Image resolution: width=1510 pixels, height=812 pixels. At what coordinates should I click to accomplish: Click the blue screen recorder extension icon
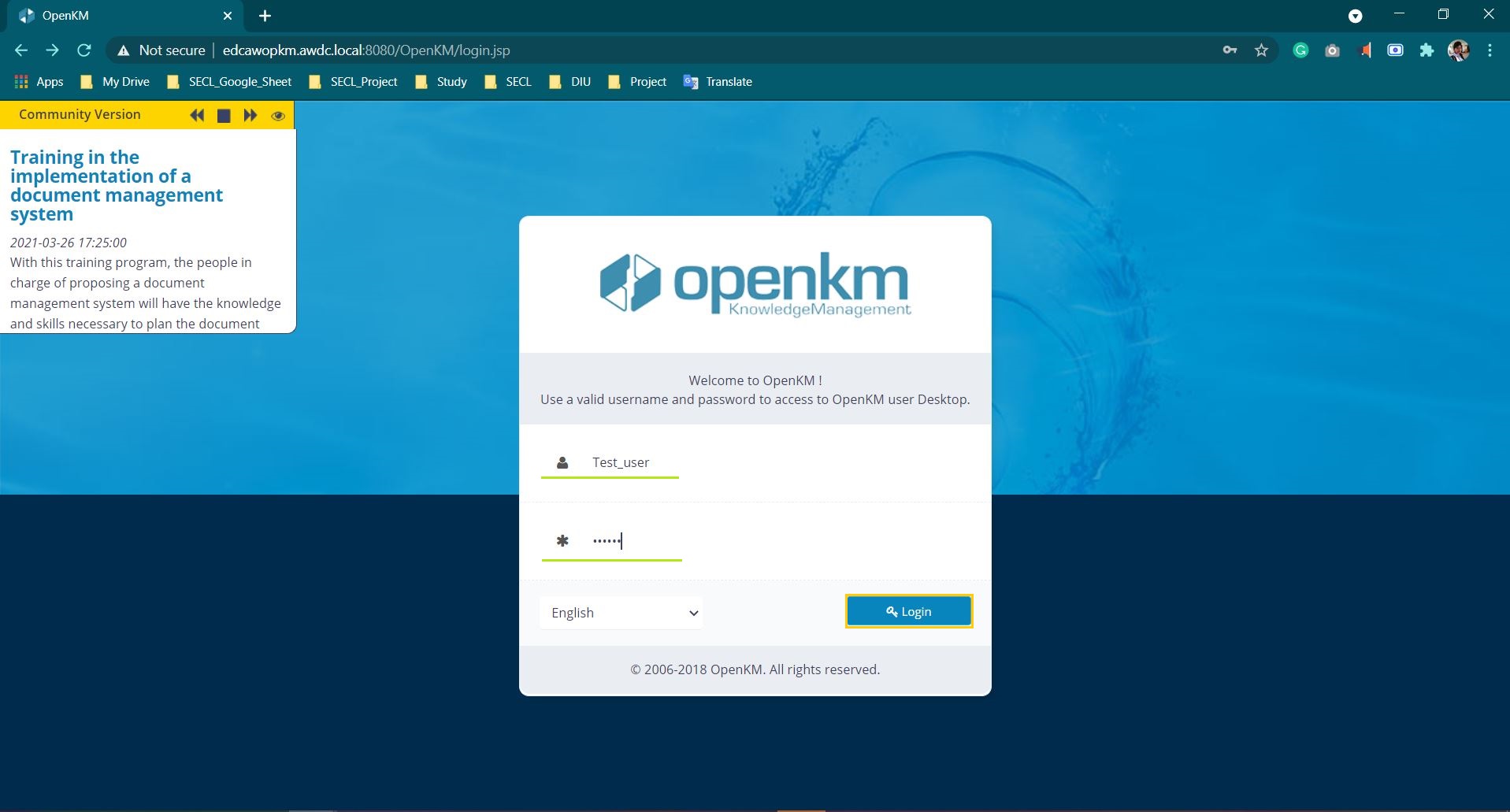pyautogui.click(x=1395, y=50)
